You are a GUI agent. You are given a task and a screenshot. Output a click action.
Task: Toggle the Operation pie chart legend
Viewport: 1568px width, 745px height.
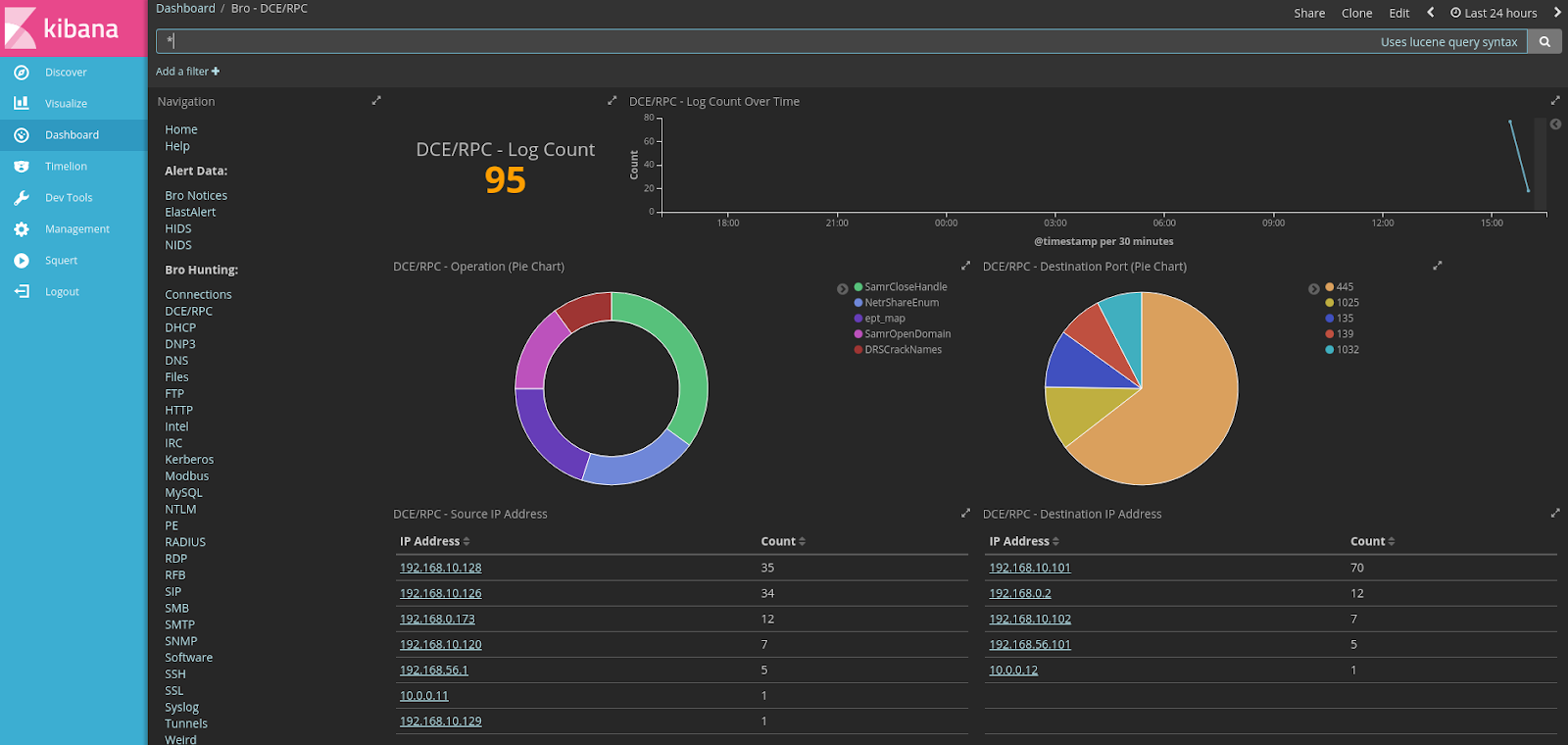pyautogui.click(x=842, y=289)
